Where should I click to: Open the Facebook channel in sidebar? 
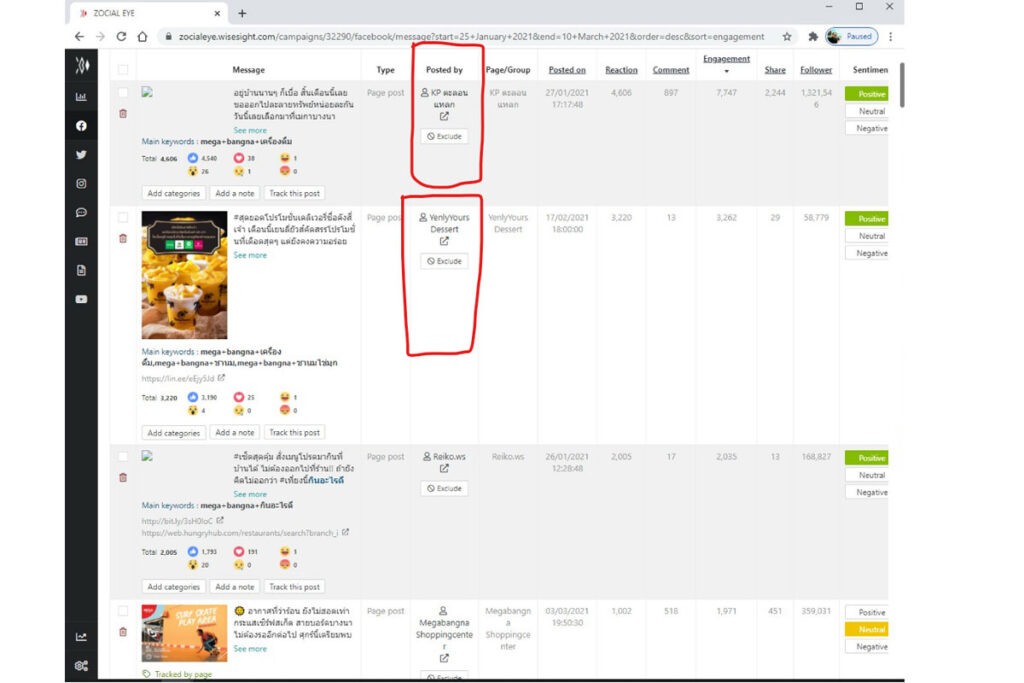point(81,125)
